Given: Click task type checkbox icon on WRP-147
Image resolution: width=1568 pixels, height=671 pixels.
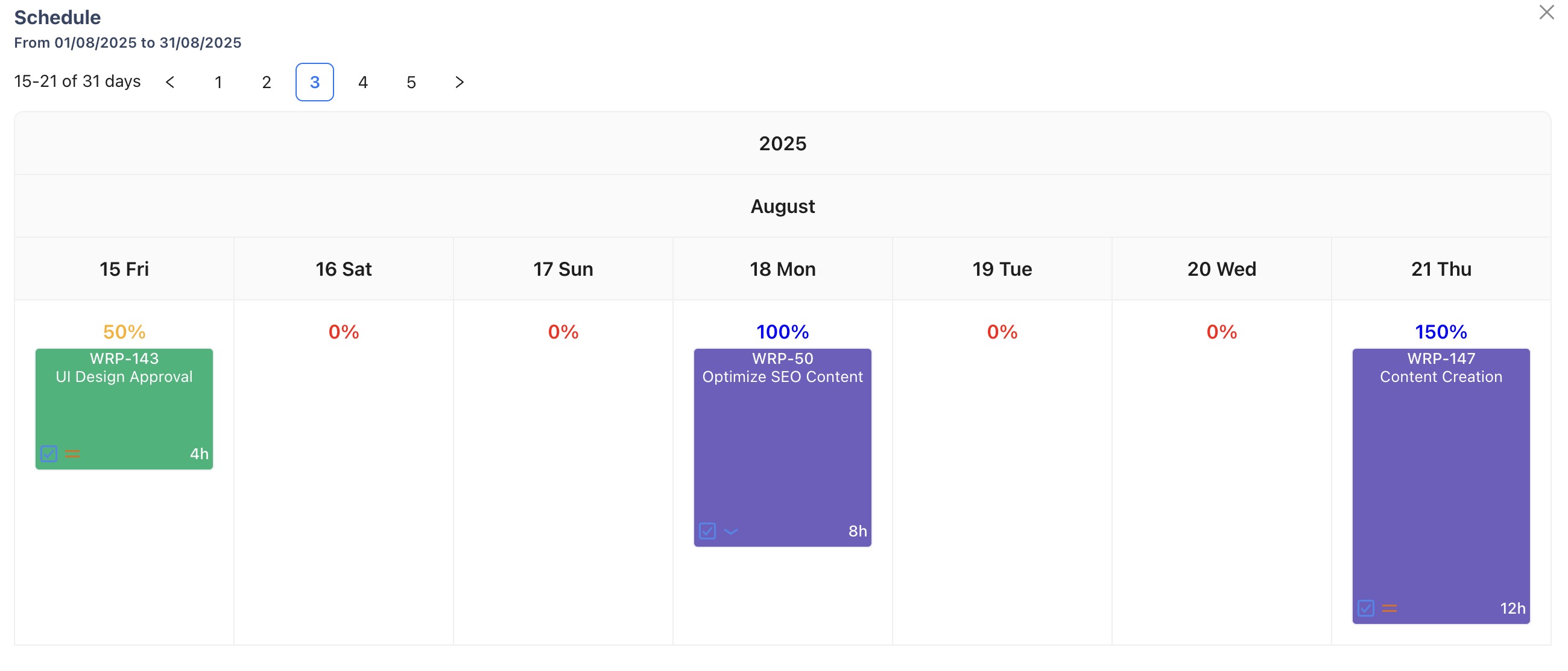Looking at the screenshot, I should pyautogui.click(x=1366, y=608).
